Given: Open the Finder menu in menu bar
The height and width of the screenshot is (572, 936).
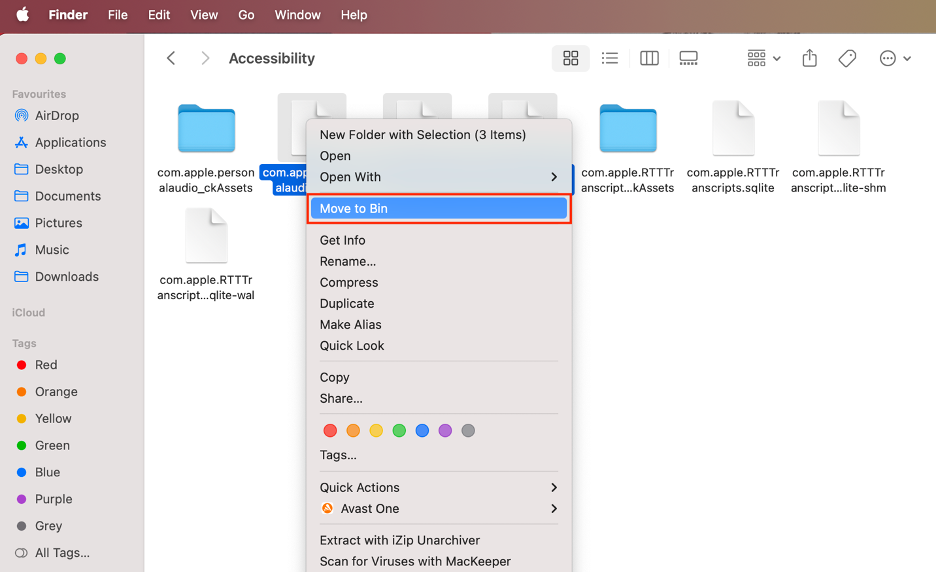Looking at the screenshot, I should coord(68,14).
